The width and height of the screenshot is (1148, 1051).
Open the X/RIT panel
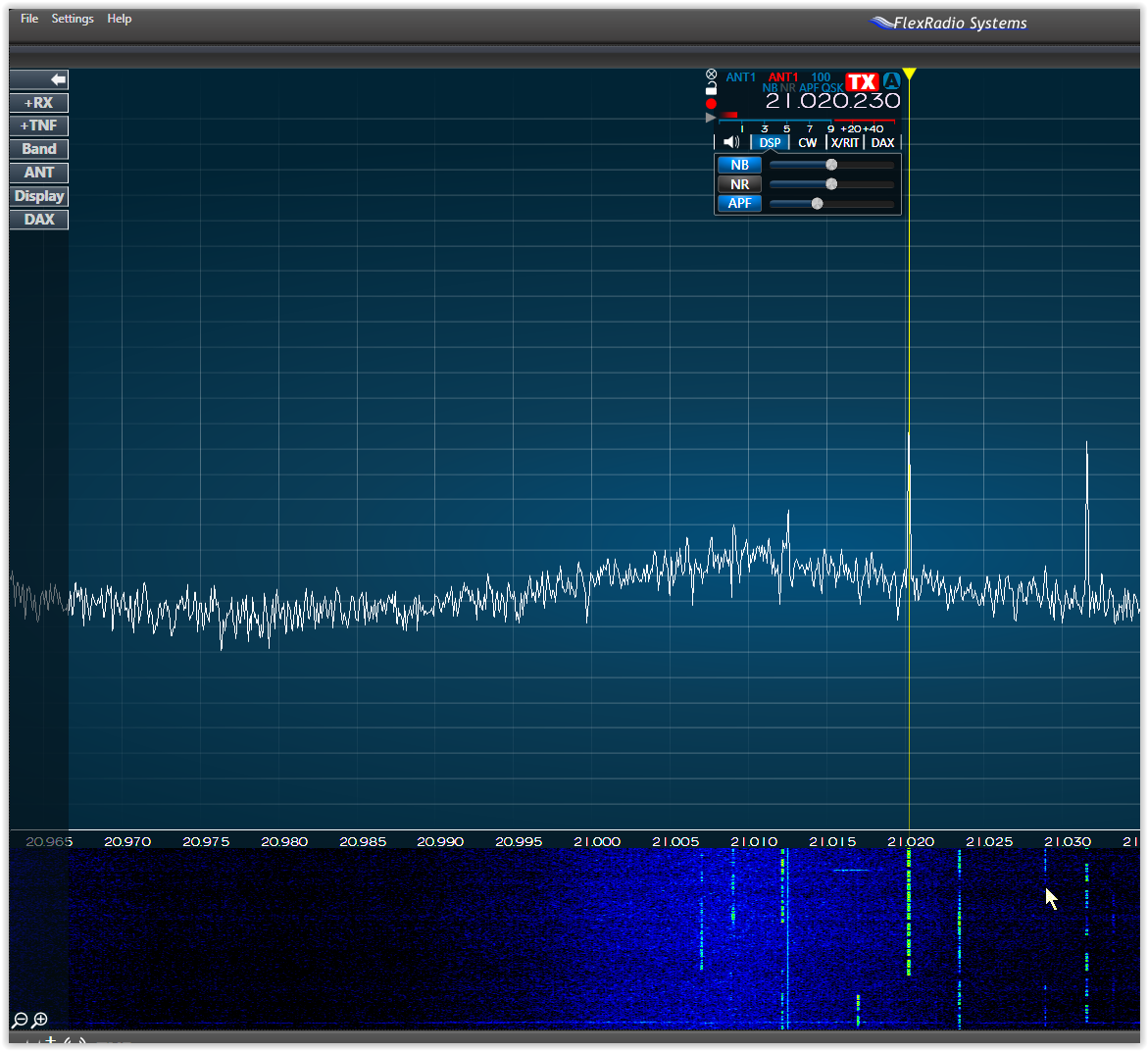tap(844, 142)
